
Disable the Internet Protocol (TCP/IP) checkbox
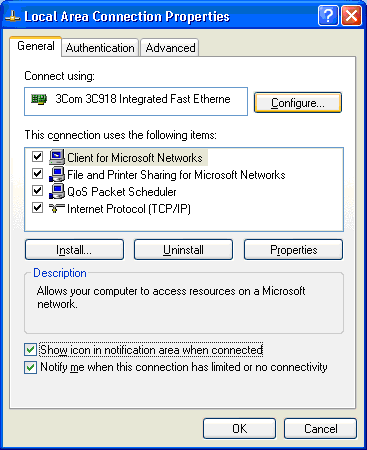(x=37, y=208)
